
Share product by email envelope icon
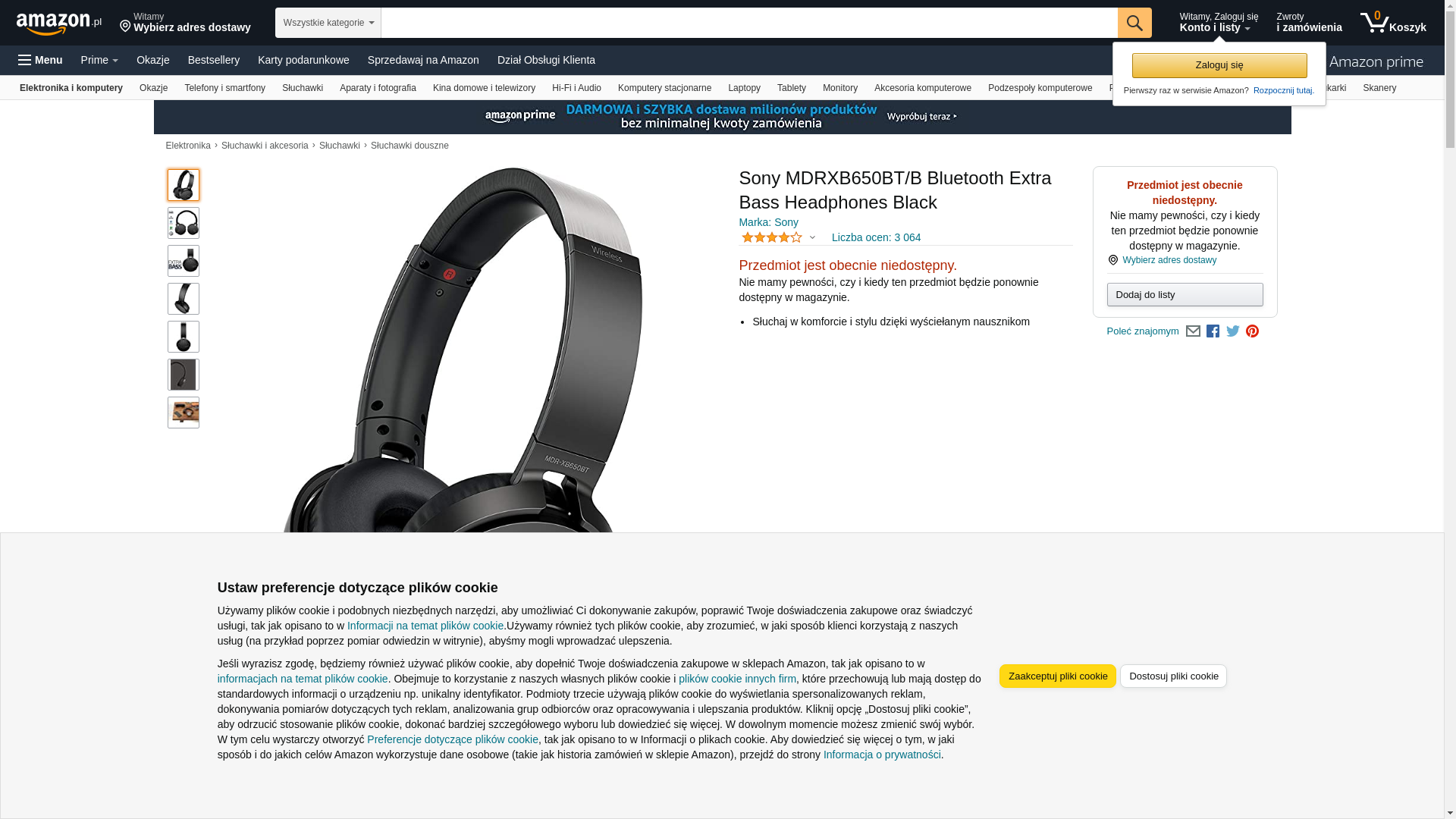(x=1193, y=331)
